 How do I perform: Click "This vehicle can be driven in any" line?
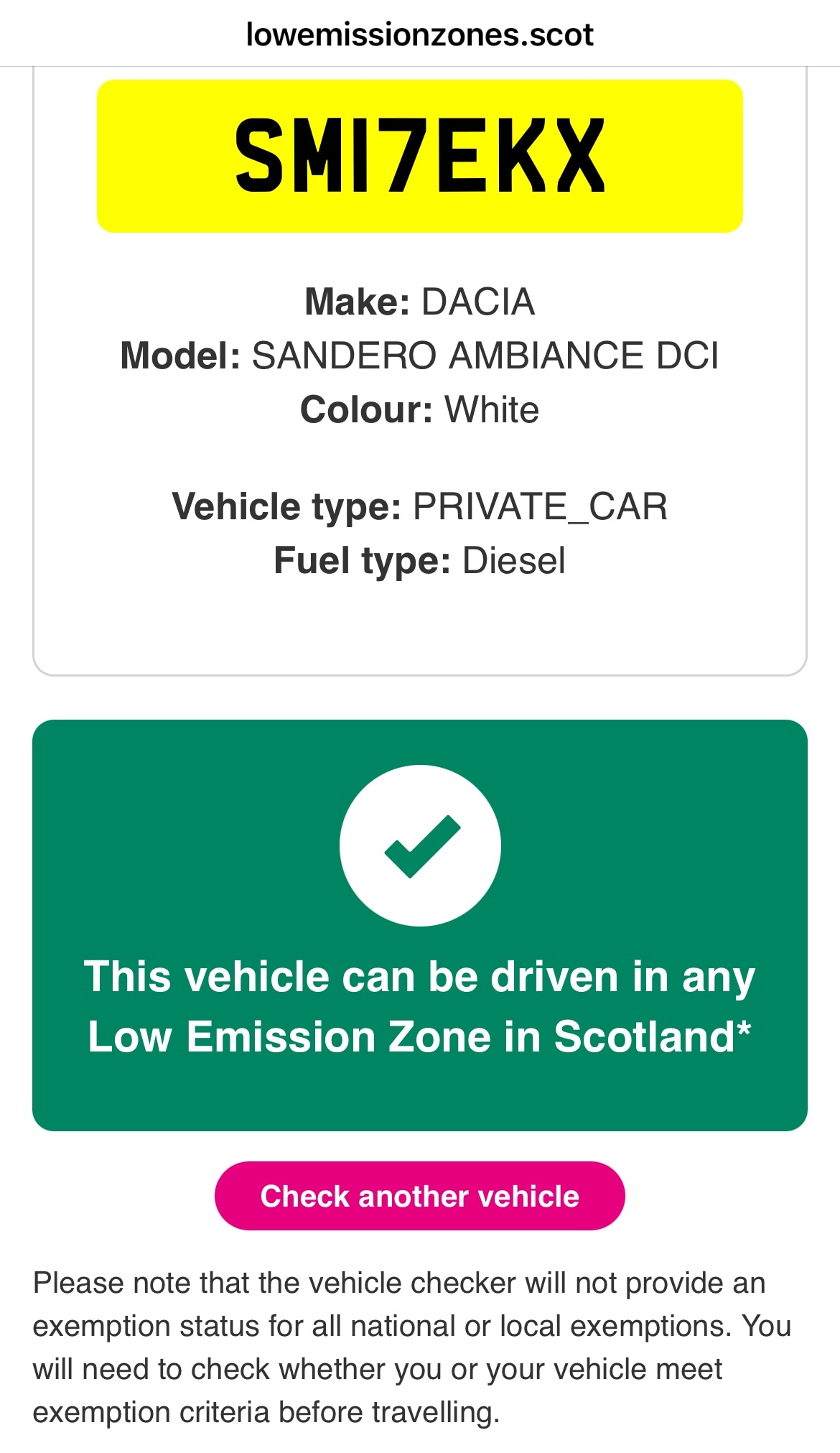click(x=419, y=978)
